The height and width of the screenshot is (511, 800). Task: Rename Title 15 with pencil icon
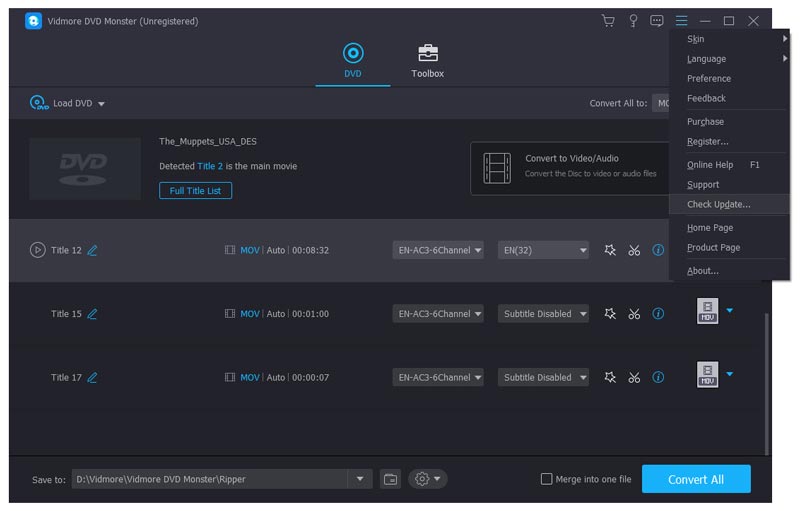tap(92, 314)
